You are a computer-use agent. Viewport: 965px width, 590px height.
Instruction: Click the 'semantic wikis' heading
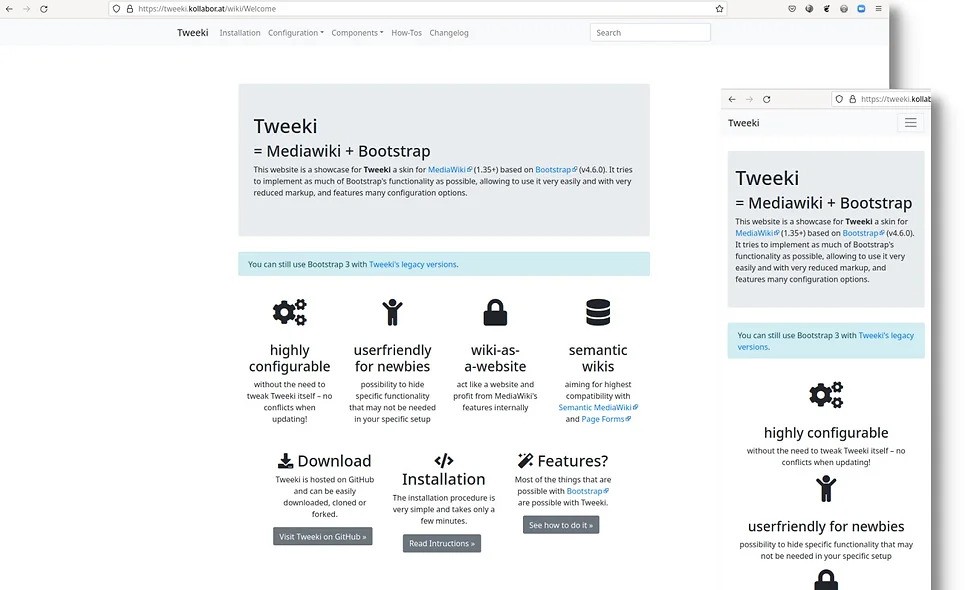coord(598,358)
